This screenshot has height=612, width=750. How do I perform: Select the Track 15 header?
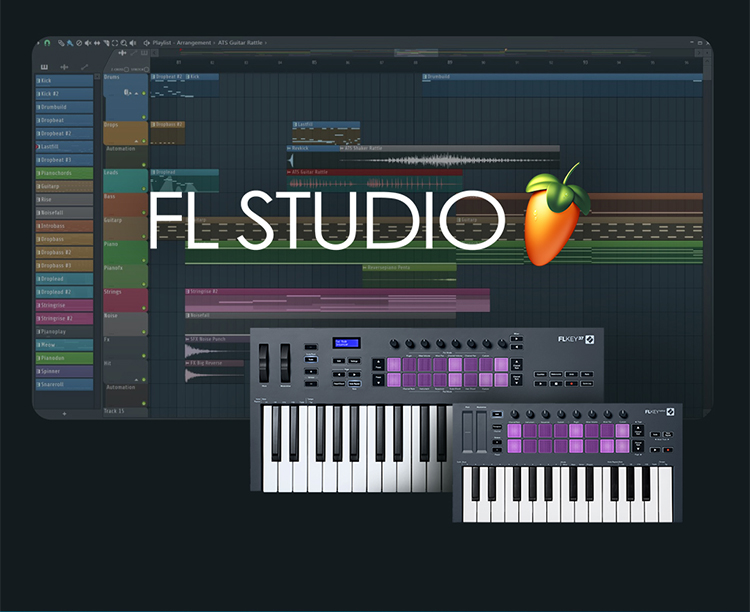pos(125,412)
